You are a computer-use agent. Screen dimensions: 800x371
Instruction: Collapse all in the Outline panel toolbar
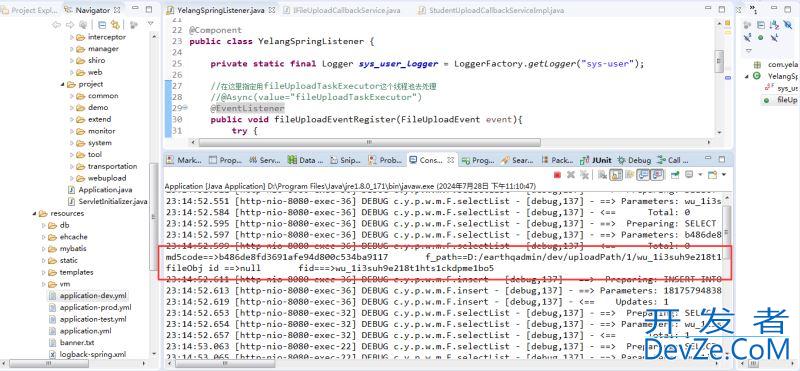click(761, 25)
